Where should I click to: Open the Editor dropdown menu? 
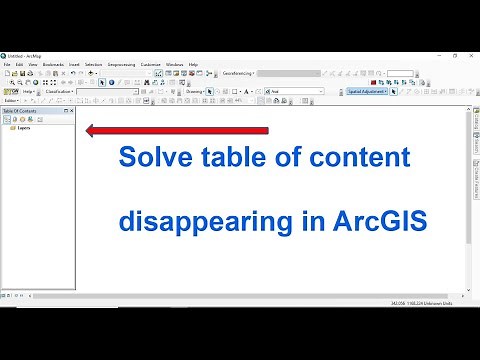coord(12,100)
